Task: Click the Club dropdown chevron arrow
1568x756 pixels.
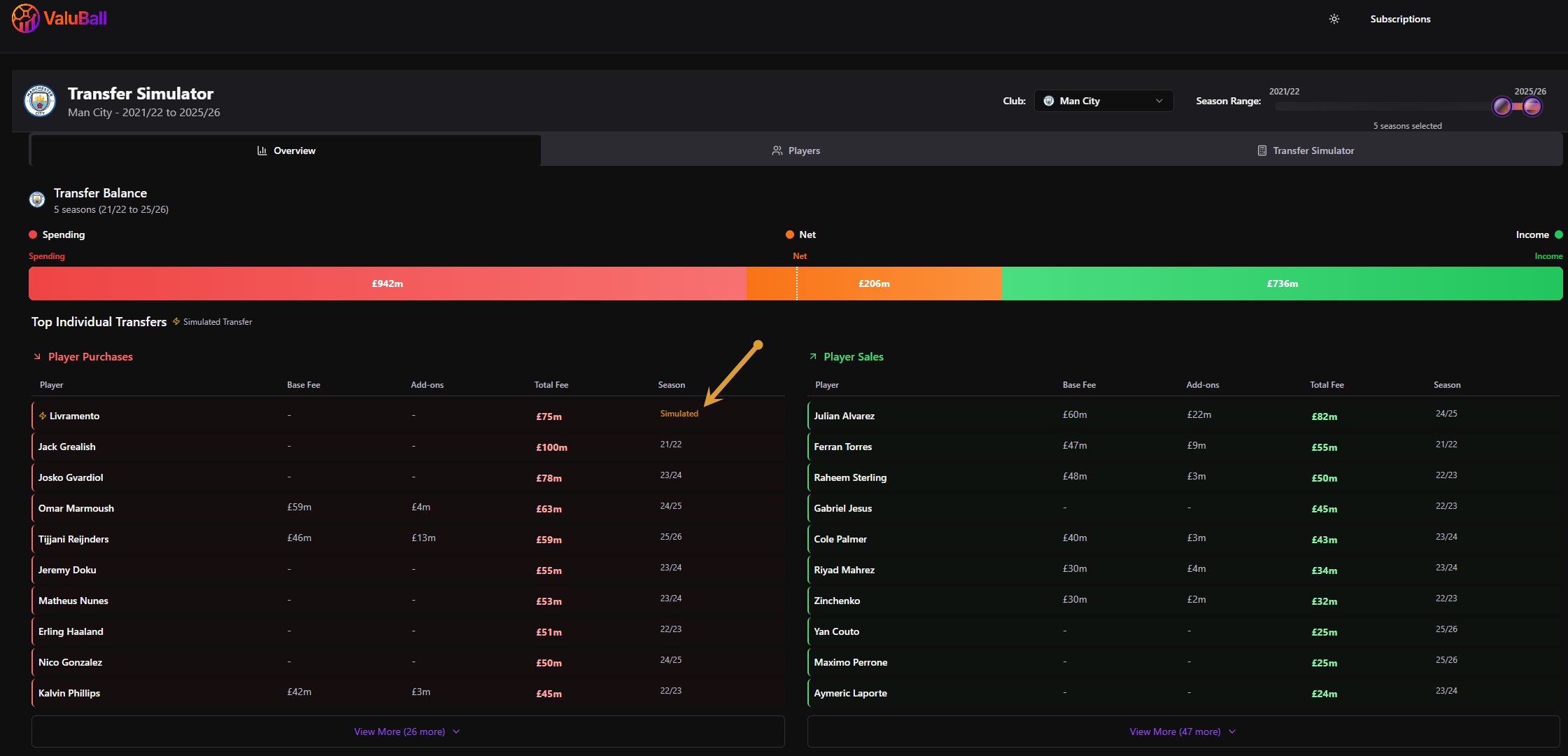Action: click(1159, 101)
